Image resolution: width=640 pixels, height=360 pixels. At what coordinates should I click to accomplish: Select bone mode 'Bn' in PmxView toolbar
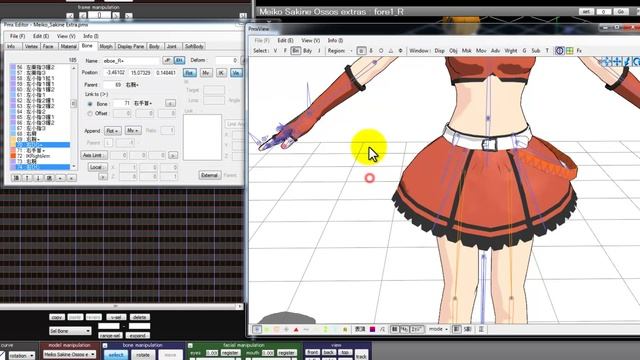296,51
